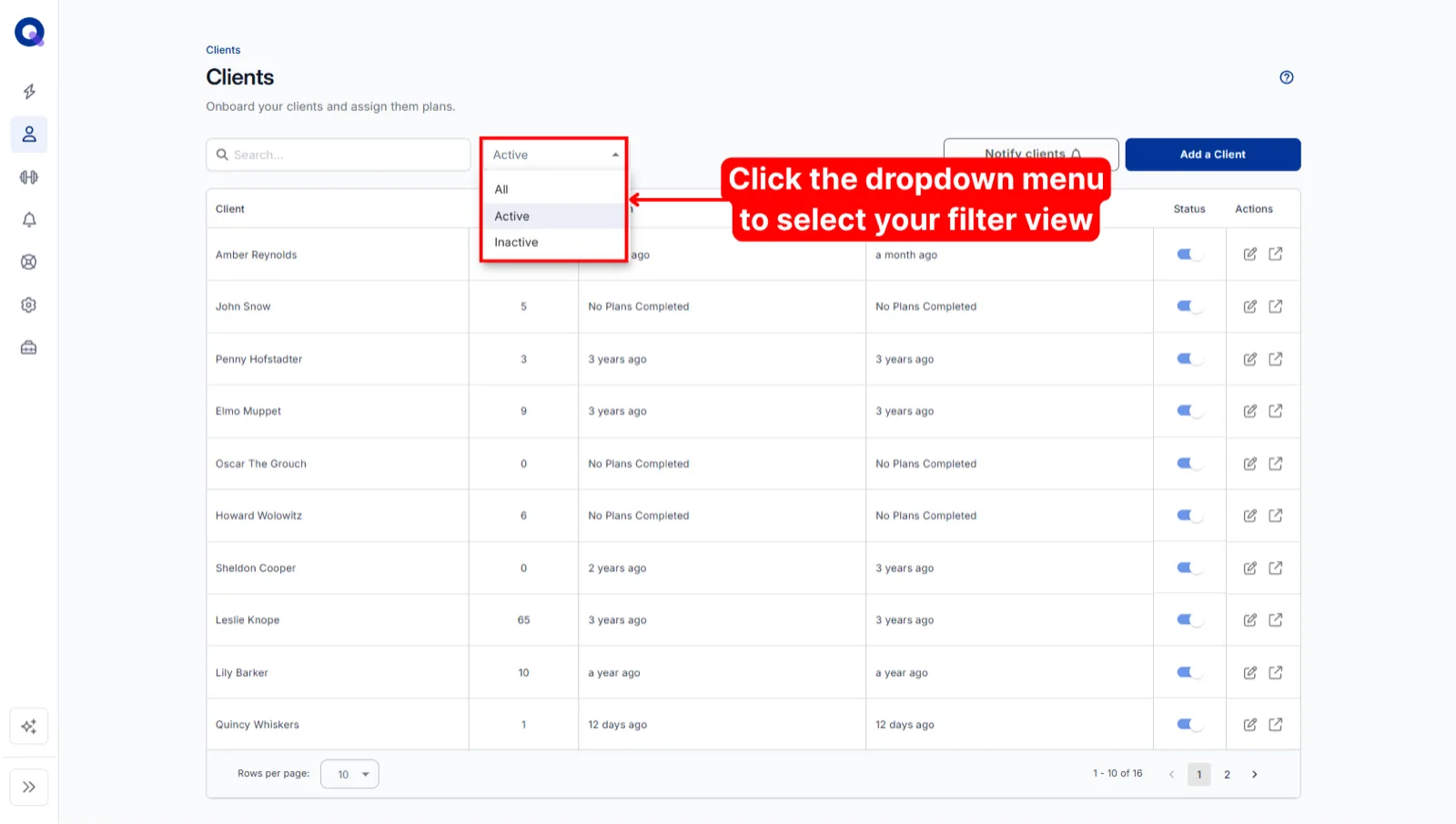Toggle Elmo Muppet's status switch
This screenshot has width=1456, height=824.
tap(1189, 411)
